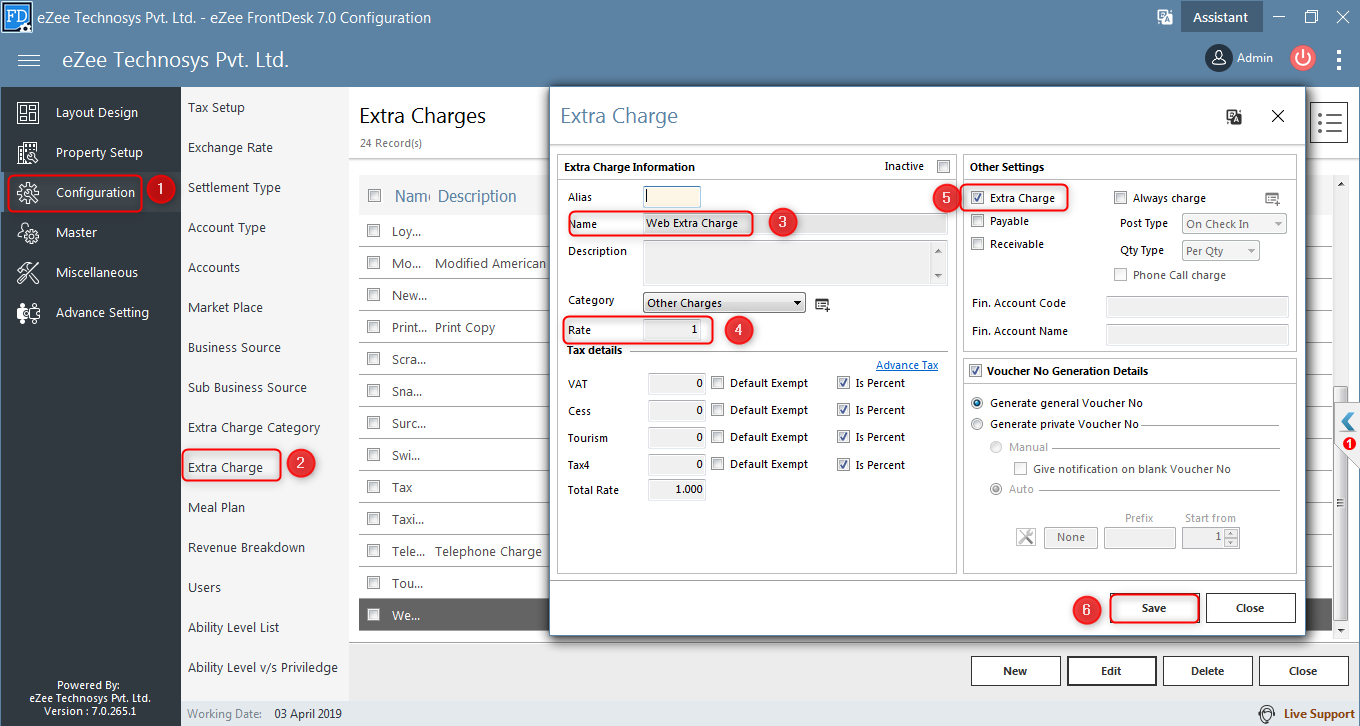
Task: Click the list view icon at top right
Action: point(1329,123)
